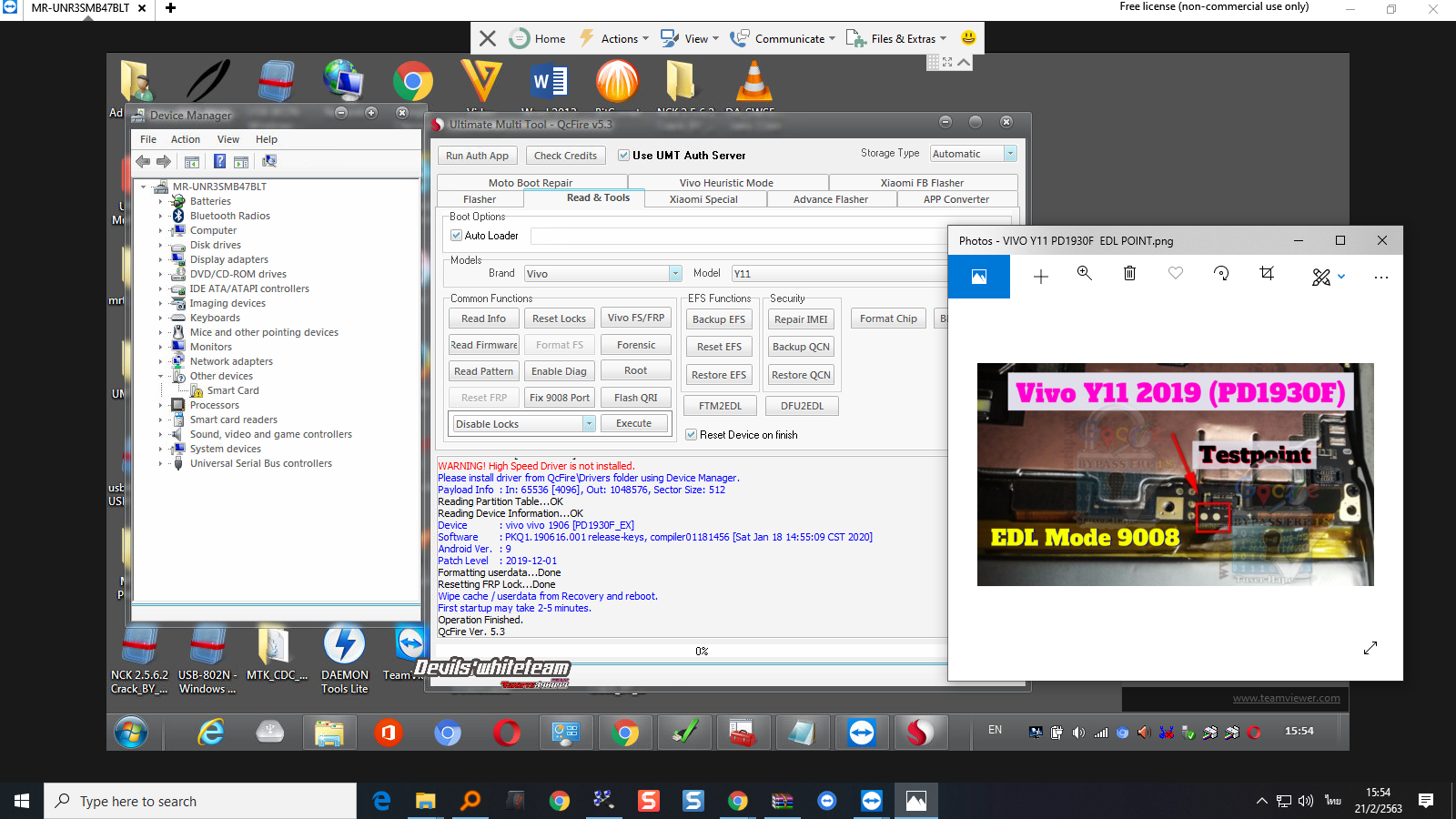Click the Read Info button
This screenshot has width=1456, height=819.
[x=483, y=318]
